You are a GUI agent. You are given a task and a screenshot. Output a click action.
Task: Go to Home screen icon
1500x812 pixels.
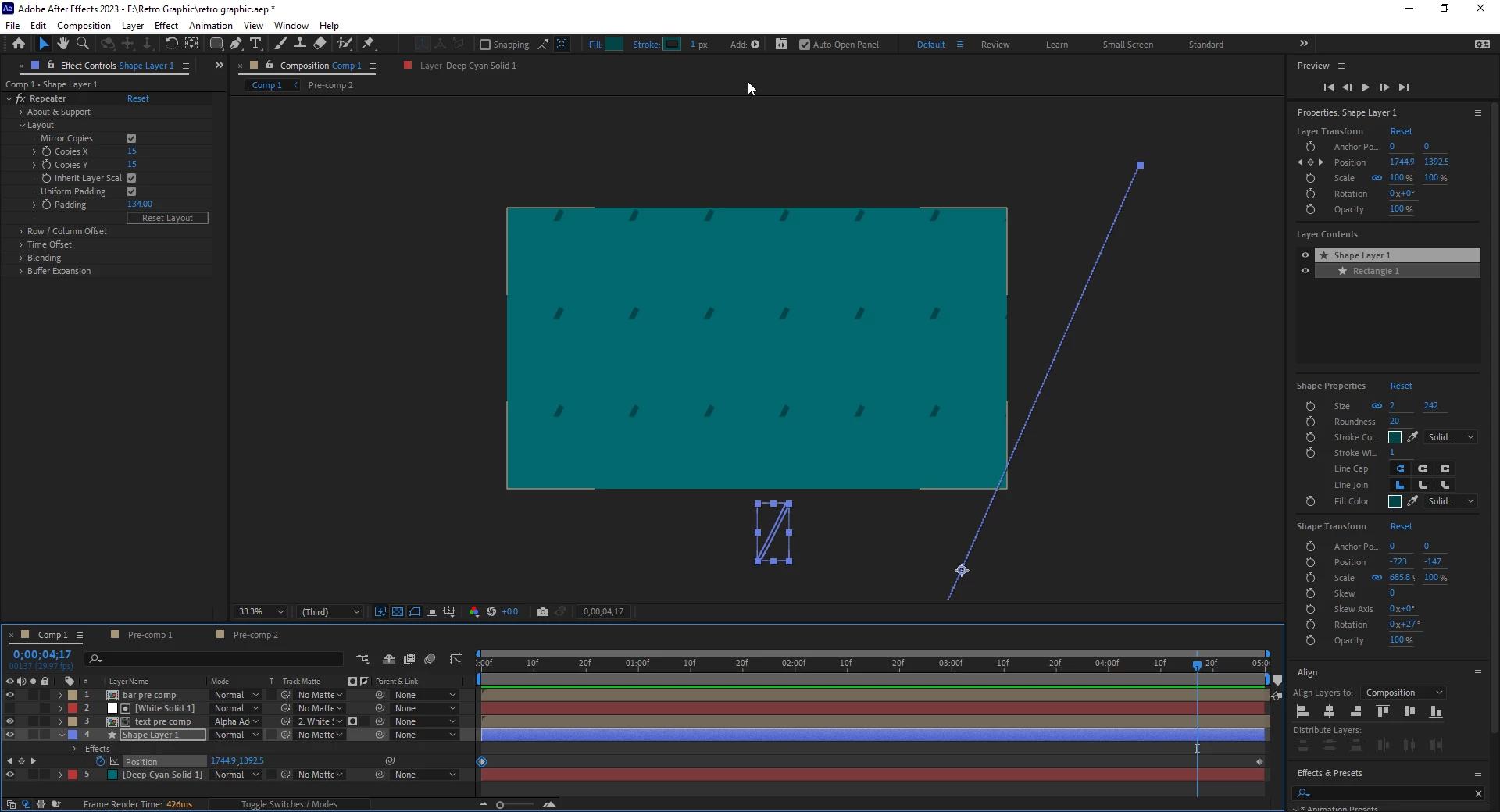coord(19,44)
